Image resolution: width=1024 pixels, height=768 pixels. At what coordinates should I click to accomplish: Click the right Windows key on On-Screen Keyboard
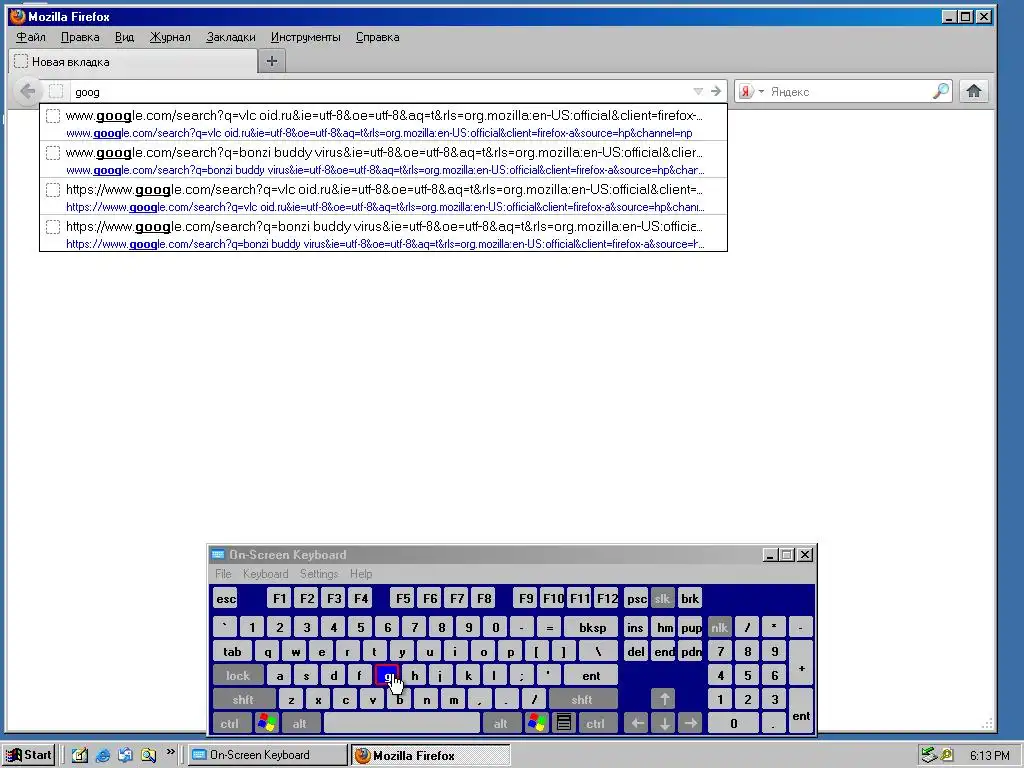[x=537, y=723]
